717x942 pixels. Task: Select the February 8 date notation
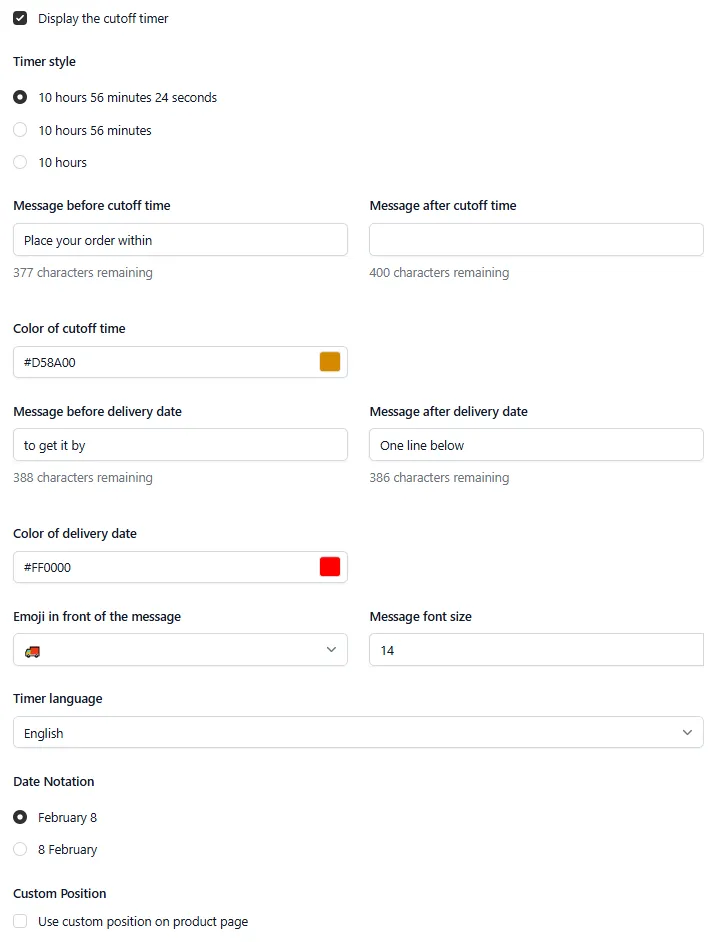[x=20, y=817]
